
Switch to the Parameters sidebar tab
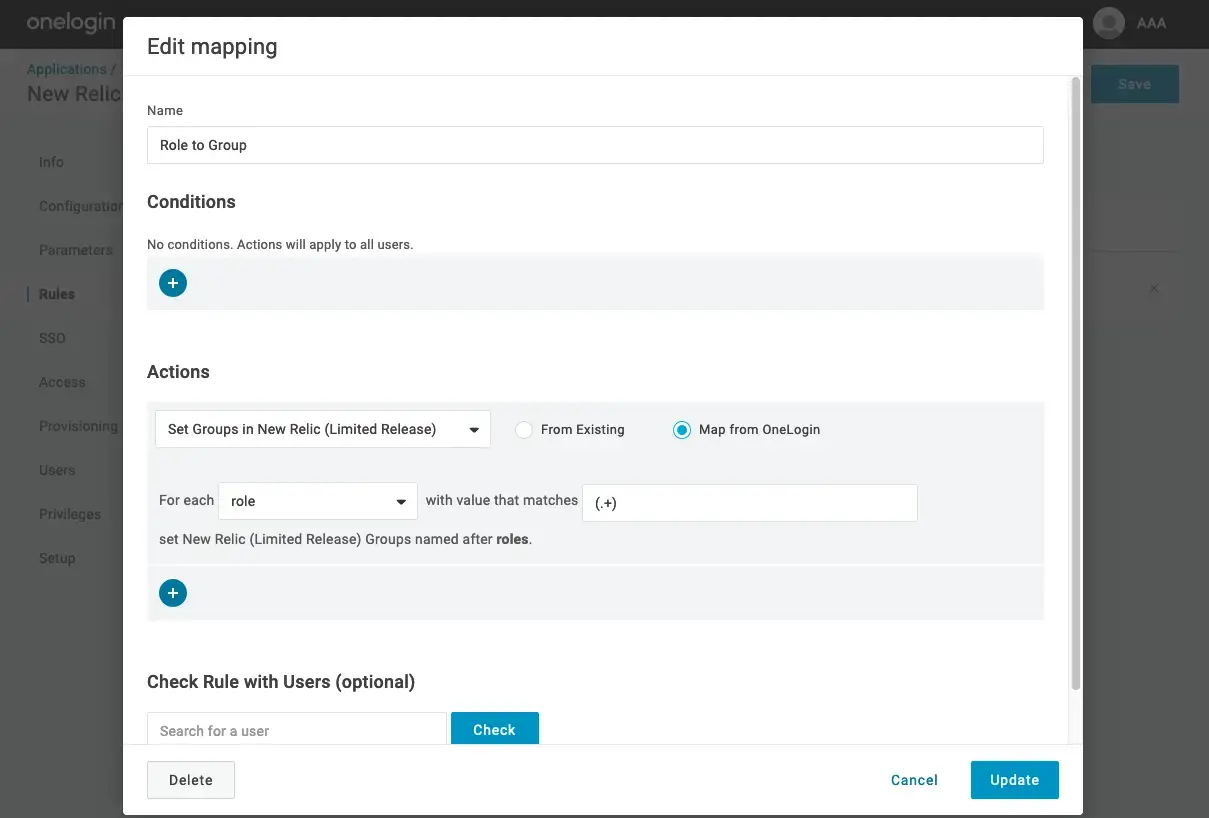[76, 250]
